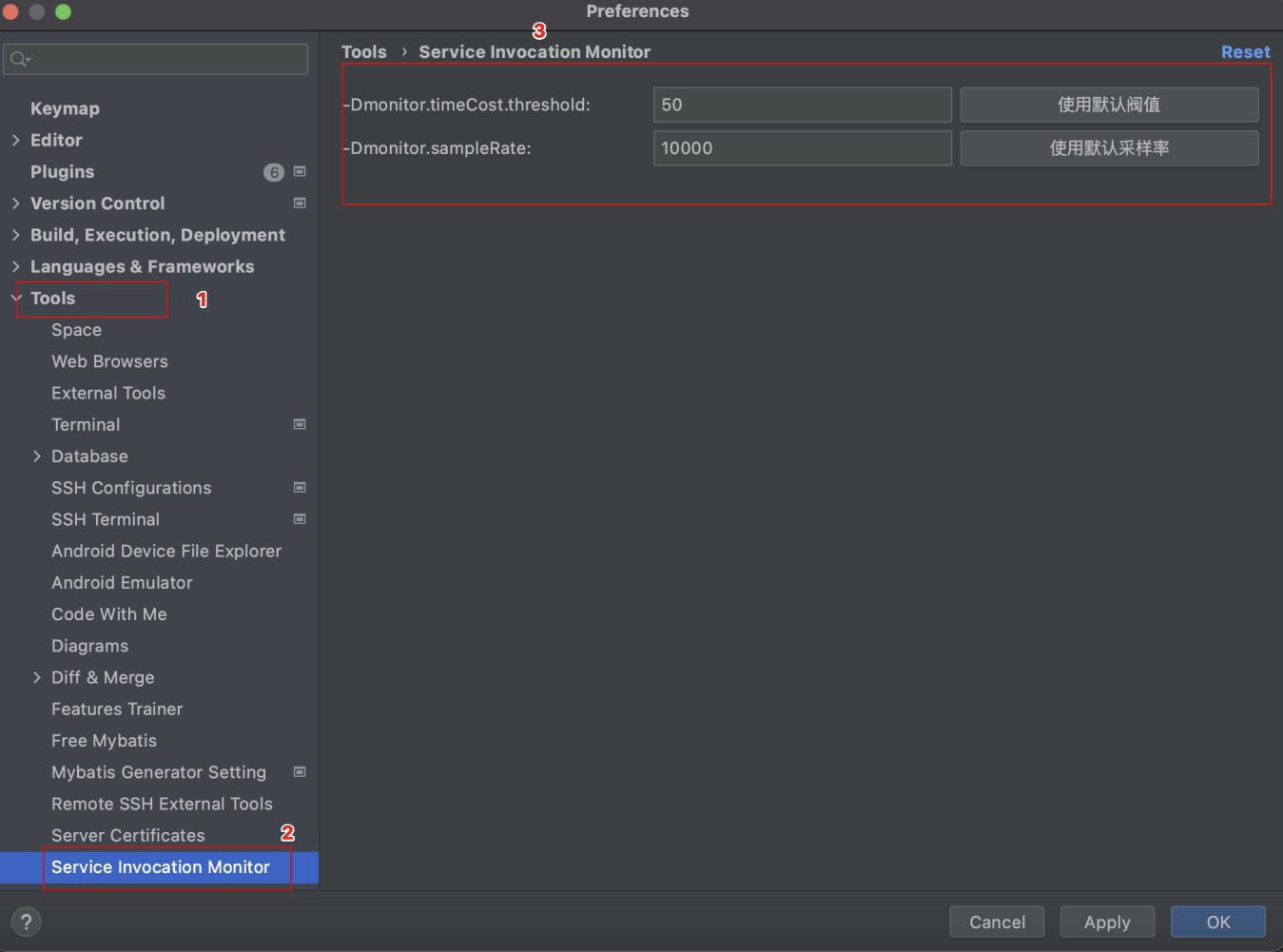Image resolution: width=1283 pixels, height=952 pixels.
Task: Expand the Database tree entry
Action: tap(37, 456)
